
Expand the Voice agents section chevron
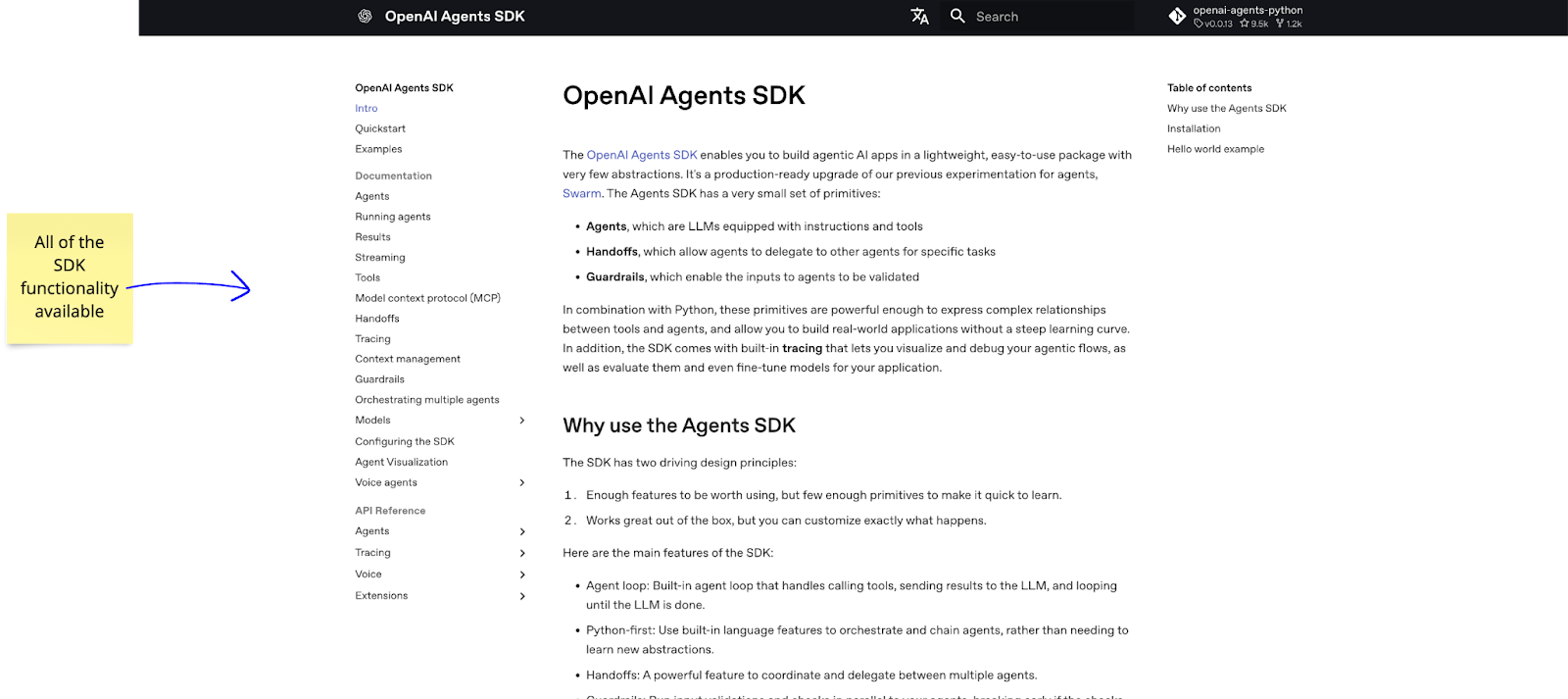(521, 483)
